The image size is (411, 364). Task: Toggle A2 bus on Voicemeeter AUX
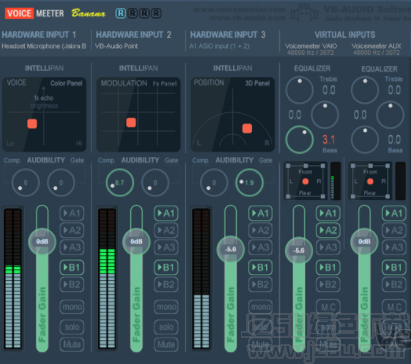(394, 230)
